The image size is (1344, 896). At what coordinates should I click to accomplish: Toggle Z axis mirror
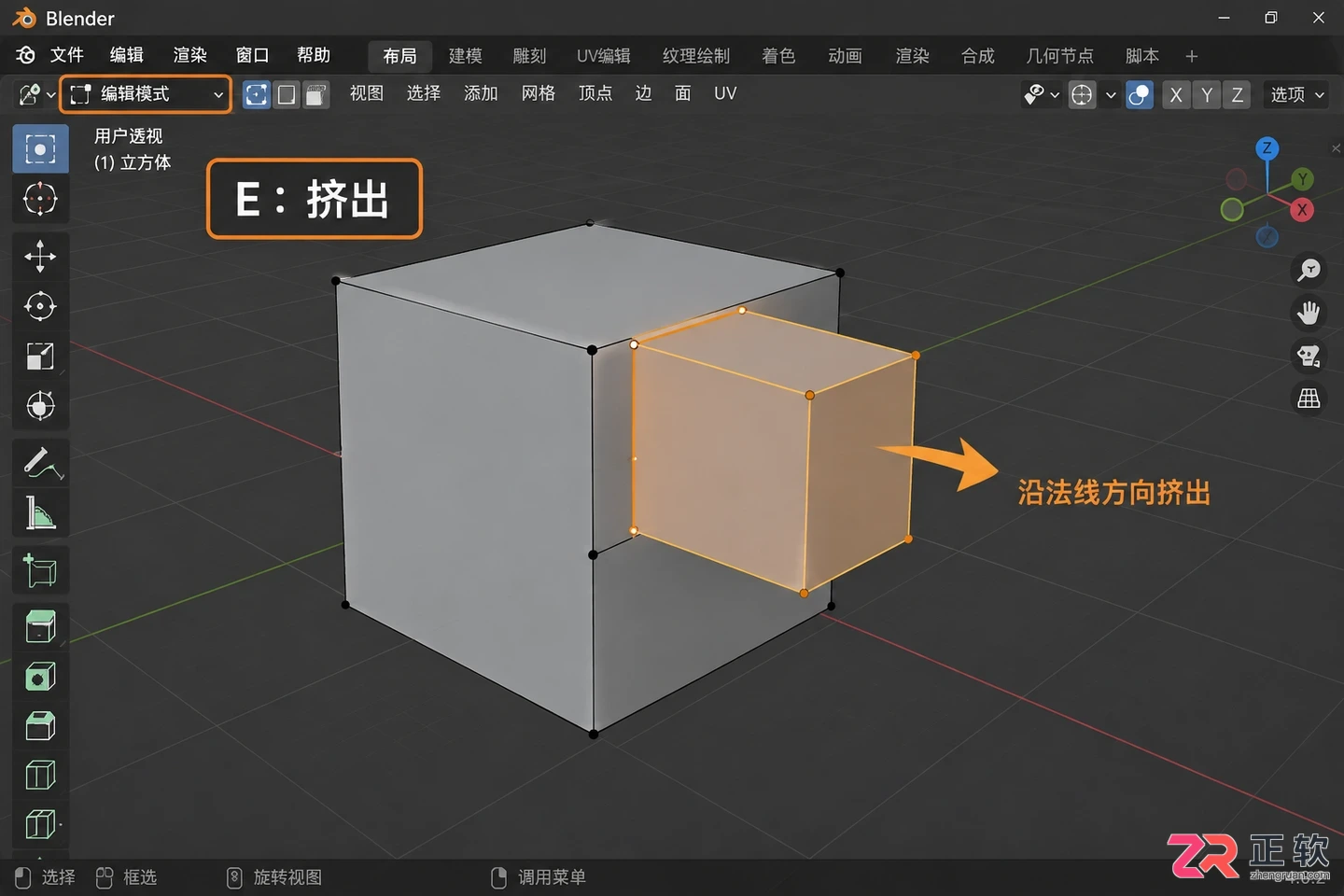(x=1238, y=95)
